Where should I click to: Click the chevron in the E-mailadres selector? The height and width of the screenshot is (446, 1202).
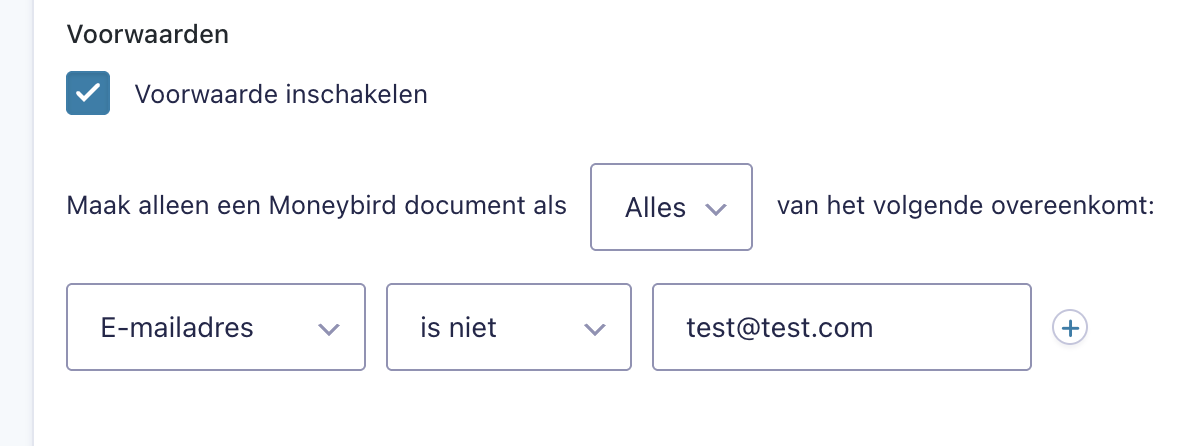click(x=328, y=328)
